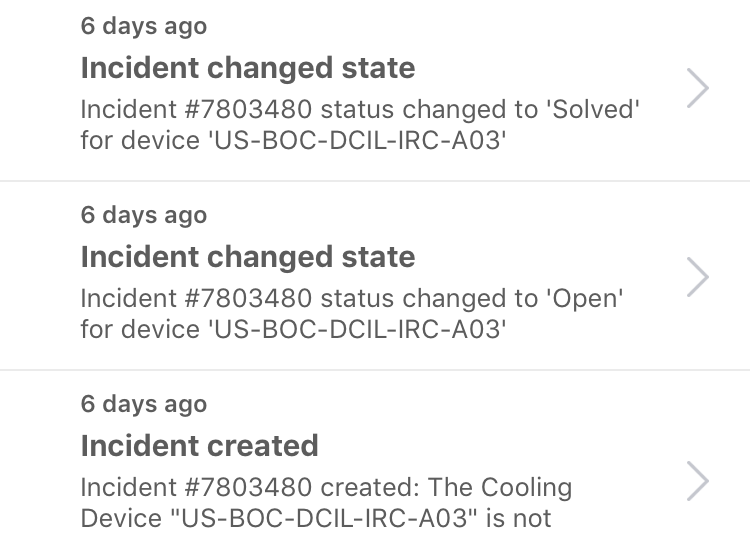Select 'Incident #7803480 created' text
This screenshot has height=537, width=750.
click(x=249, y=488)
